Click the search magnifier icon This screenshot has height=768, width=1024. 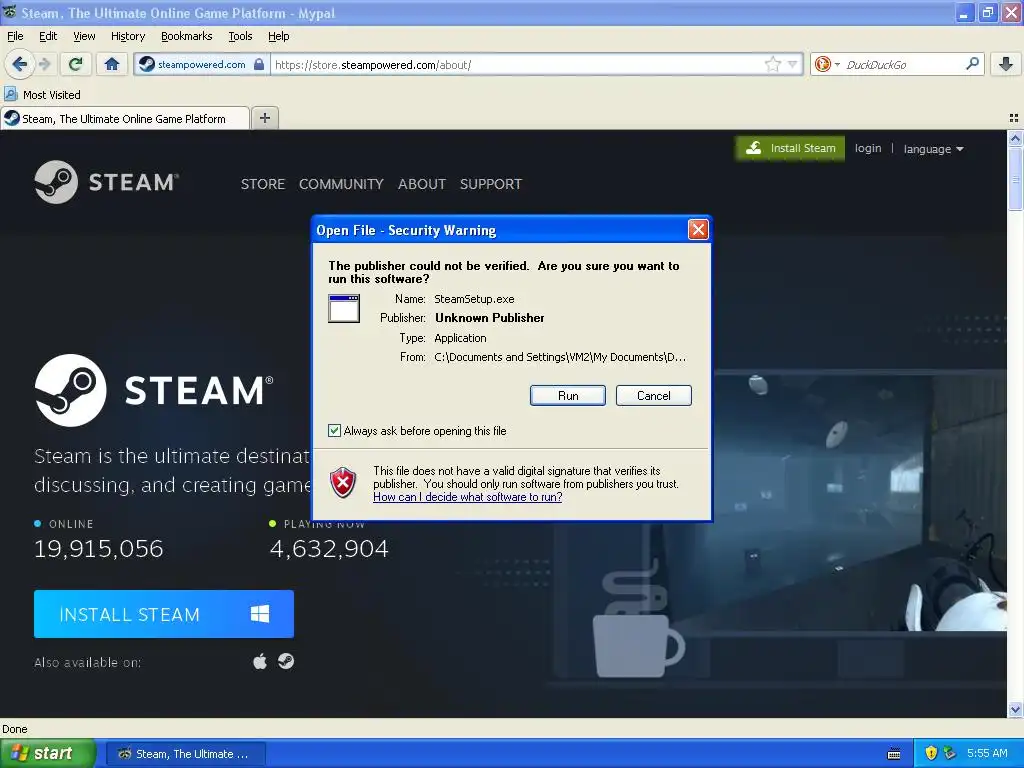[x=972, y=64]
